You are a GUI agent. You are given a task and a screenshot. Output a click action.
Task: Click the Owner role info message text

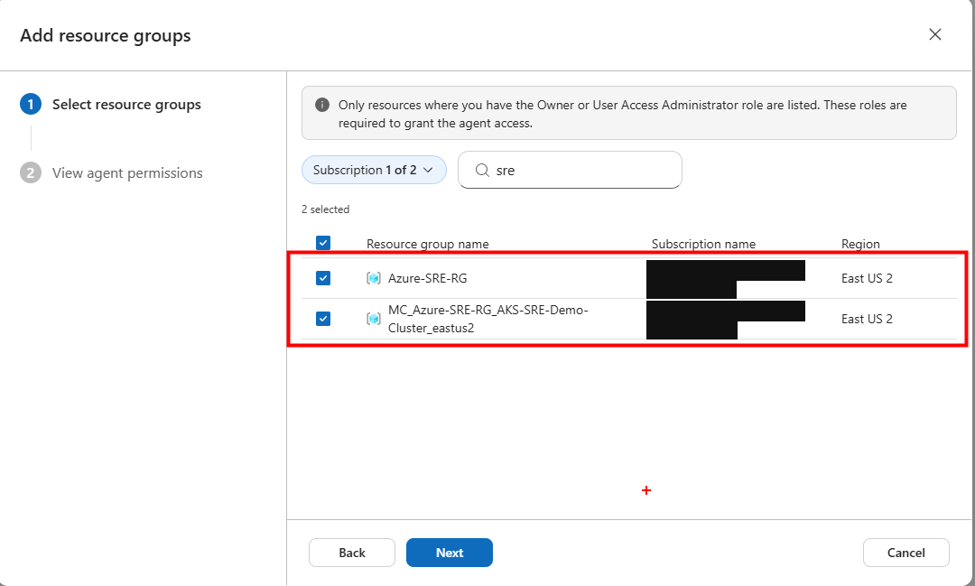click(622, 114)
